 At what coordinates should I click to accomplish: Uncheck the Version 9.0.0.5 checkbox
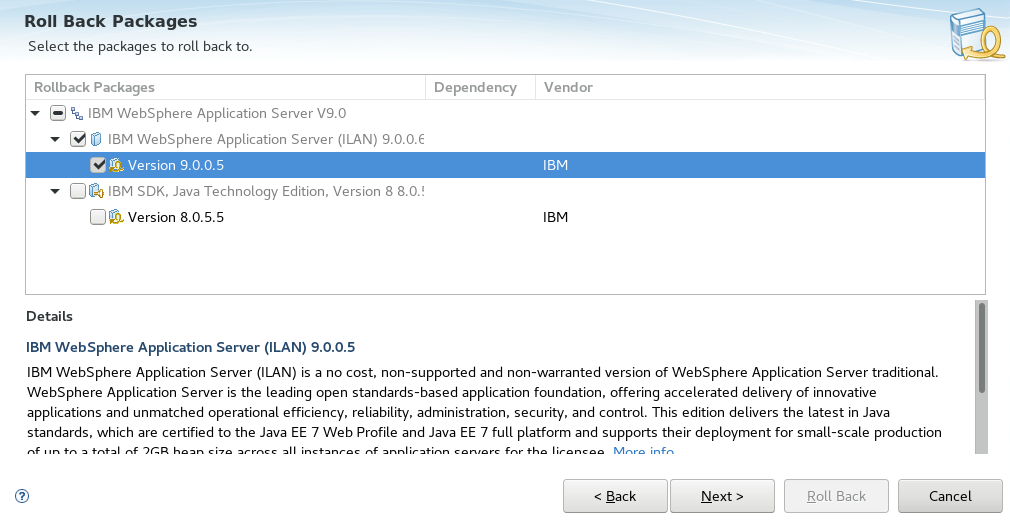tap(98, 165)
